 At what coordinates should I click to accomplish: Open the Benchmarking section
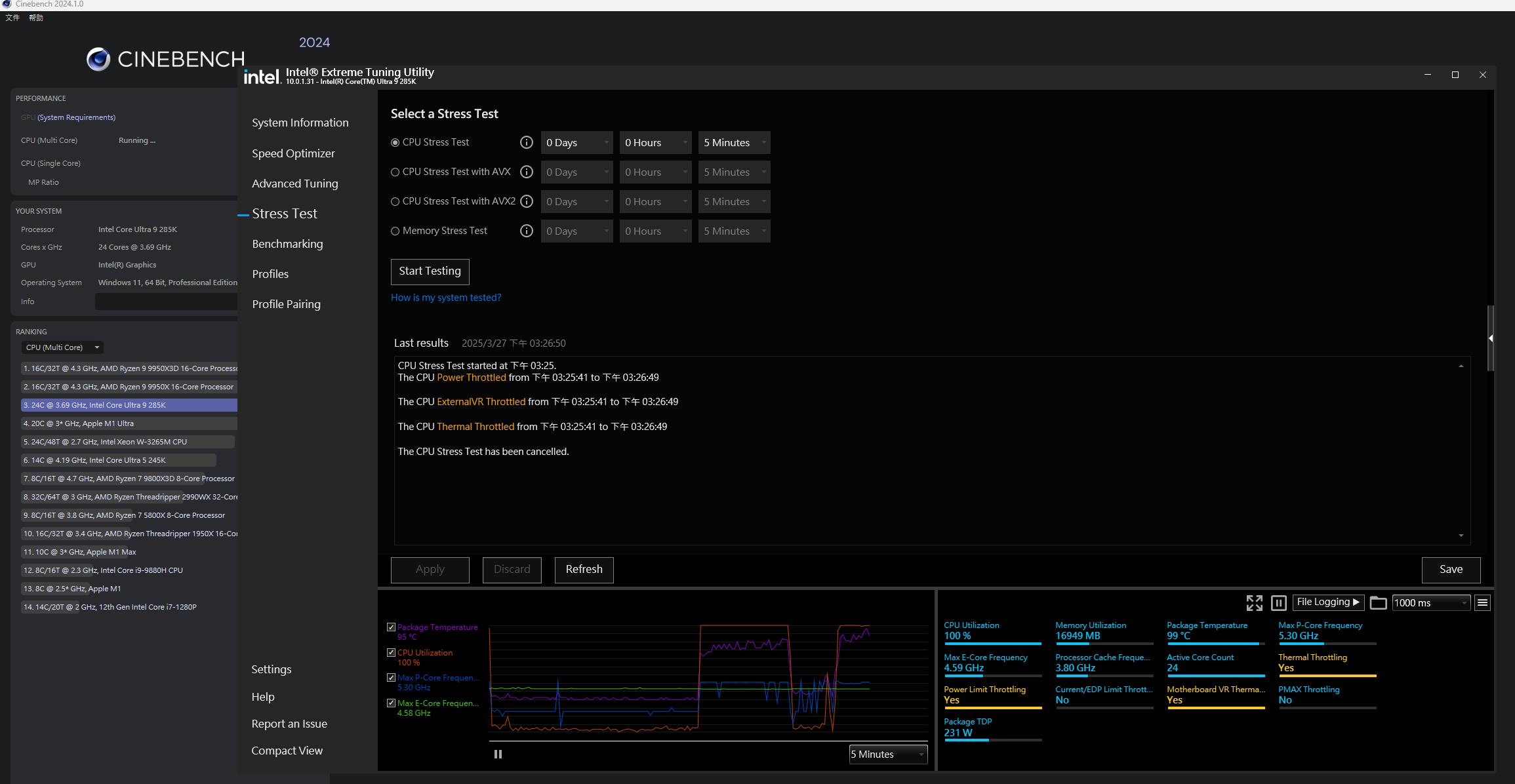point(287,244)
